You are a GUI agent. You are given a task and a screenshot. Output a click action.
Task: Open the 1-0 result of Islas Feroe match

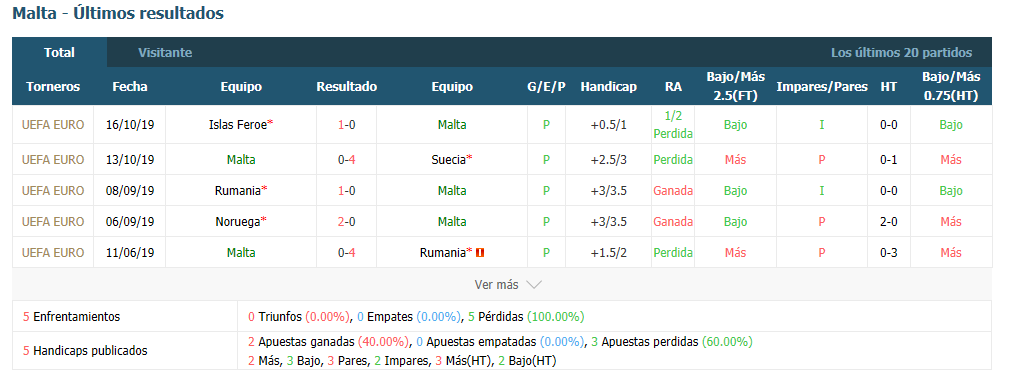click(x=347, y=125)
